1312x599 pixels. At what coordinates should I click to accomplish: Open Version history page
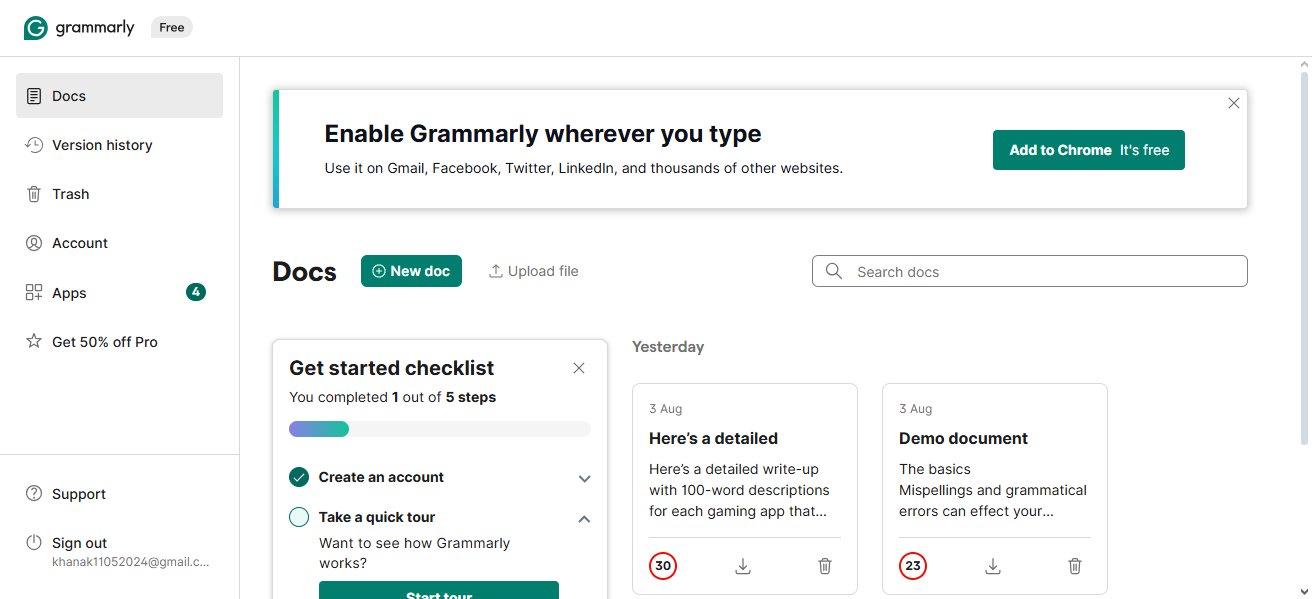click(x=119, y=145)
